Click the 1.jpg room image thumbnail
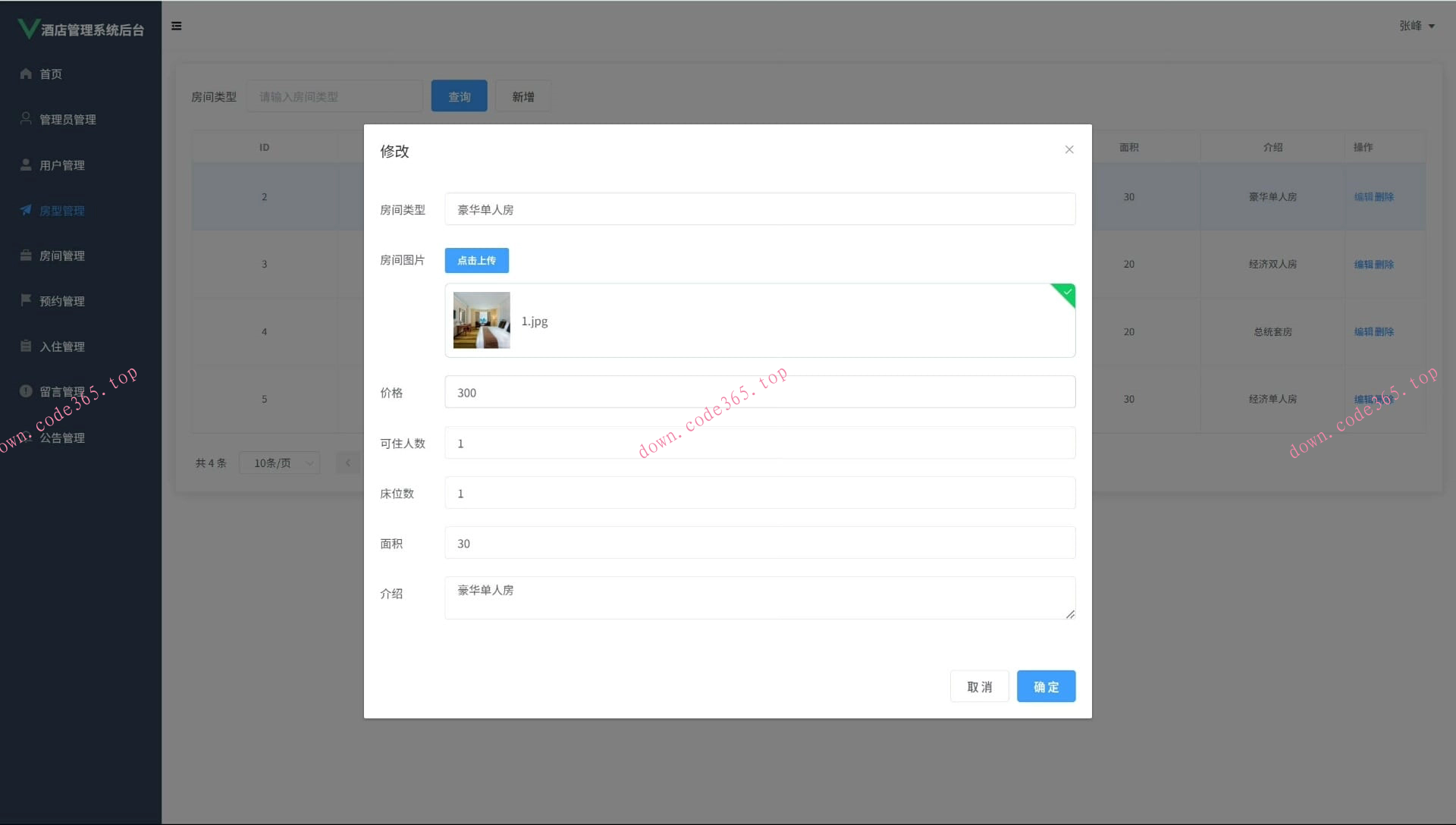 (x=482, y=320)
